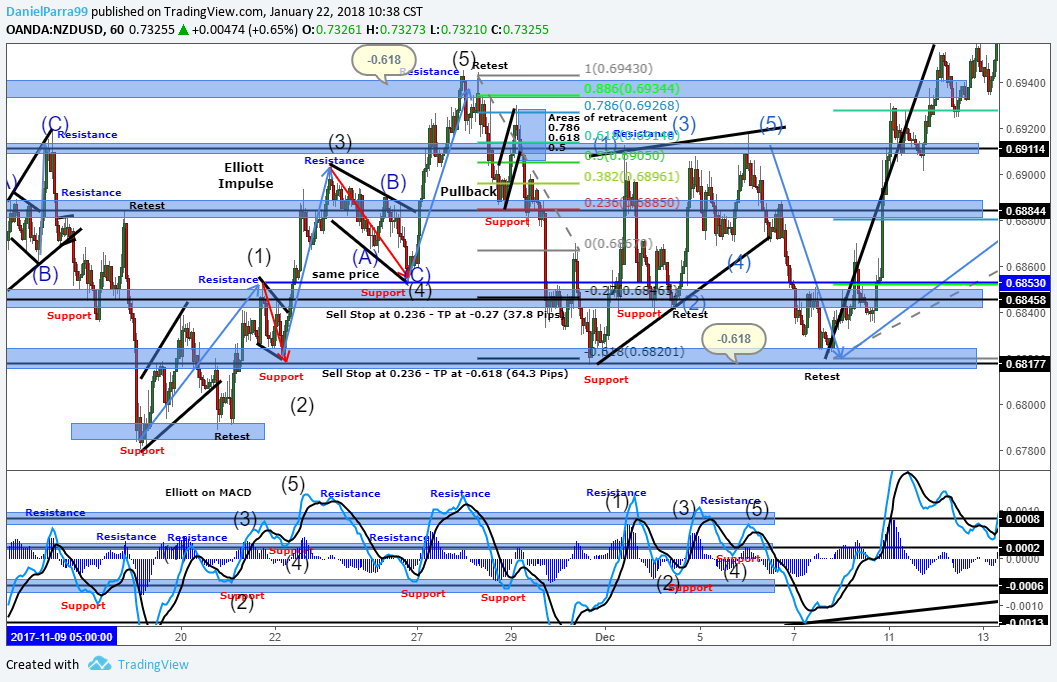Click the 2017-11-09 05:00:00 date marker
Screen dimensions: 1057x682
(61, 637)
